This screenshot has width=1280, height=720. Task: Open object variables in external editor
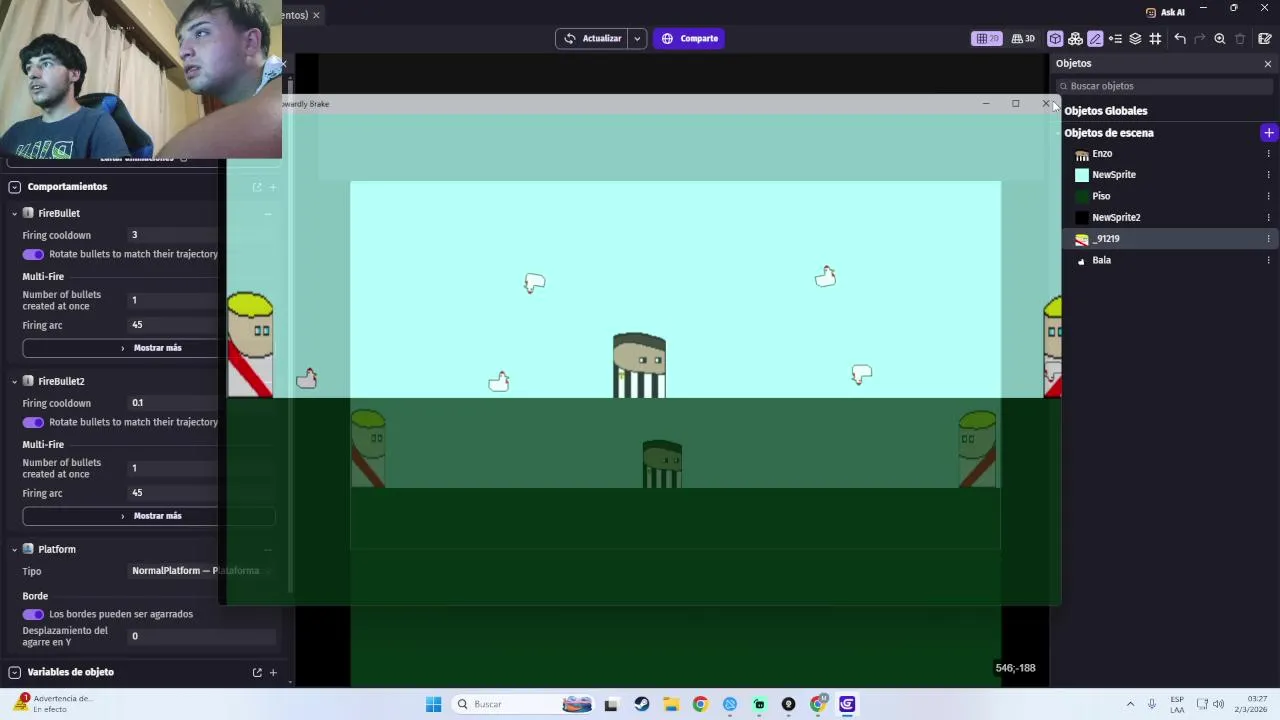pyautogui.click(x=257, y=672)
